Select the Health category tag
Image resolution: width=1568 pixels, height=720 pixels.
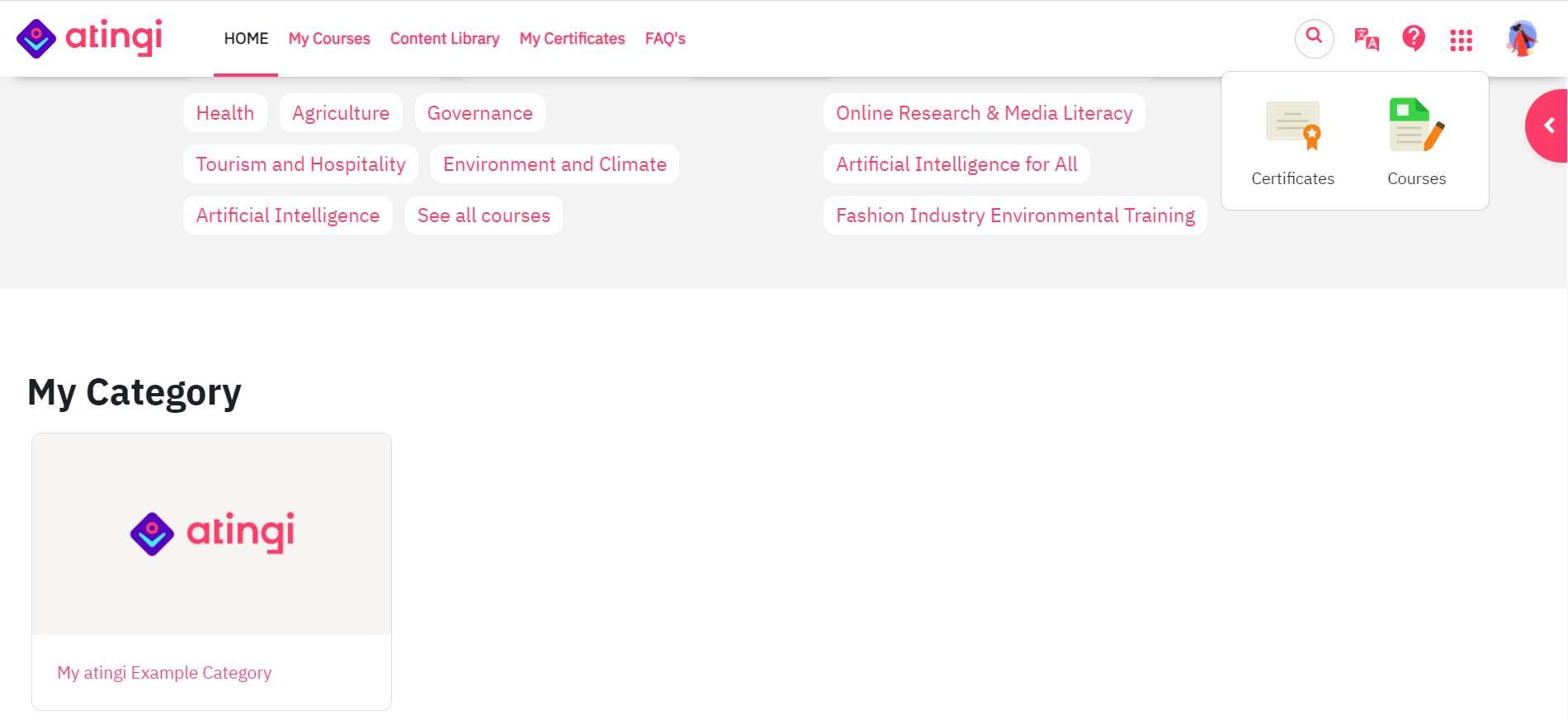tap(225, 113)
